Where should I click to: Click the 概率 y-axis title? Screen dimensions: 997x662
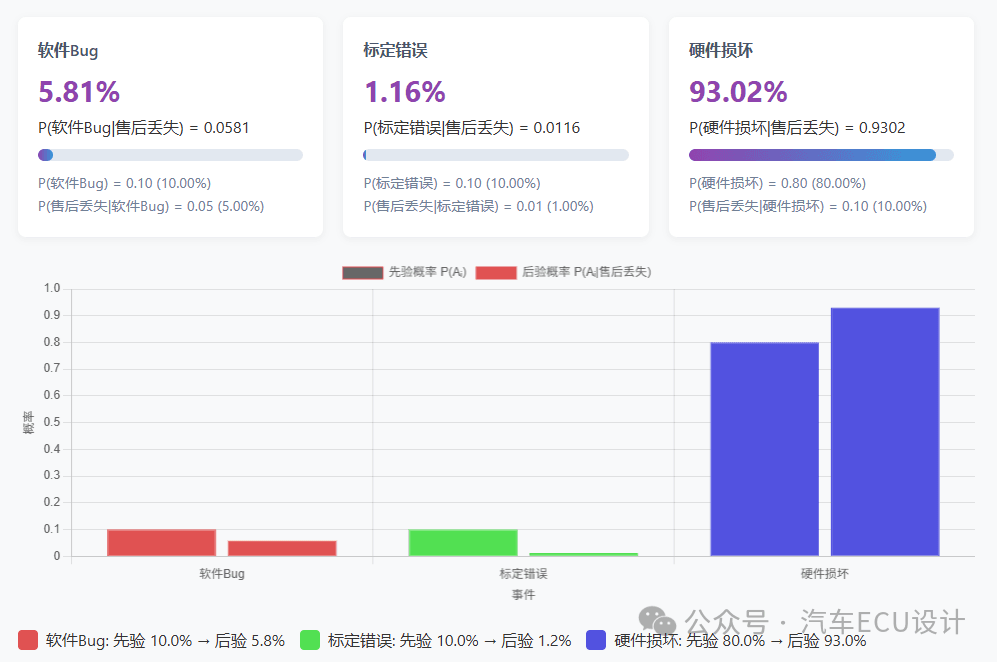[28, 422]
